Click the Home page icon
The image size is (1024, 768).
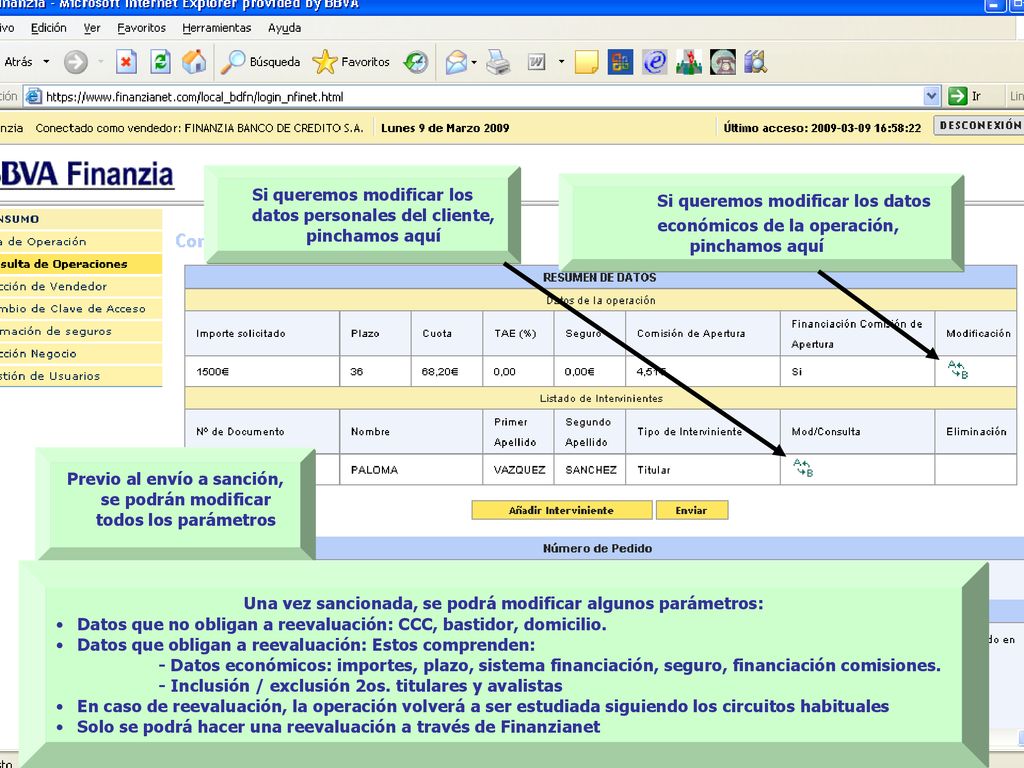(194, 61)
